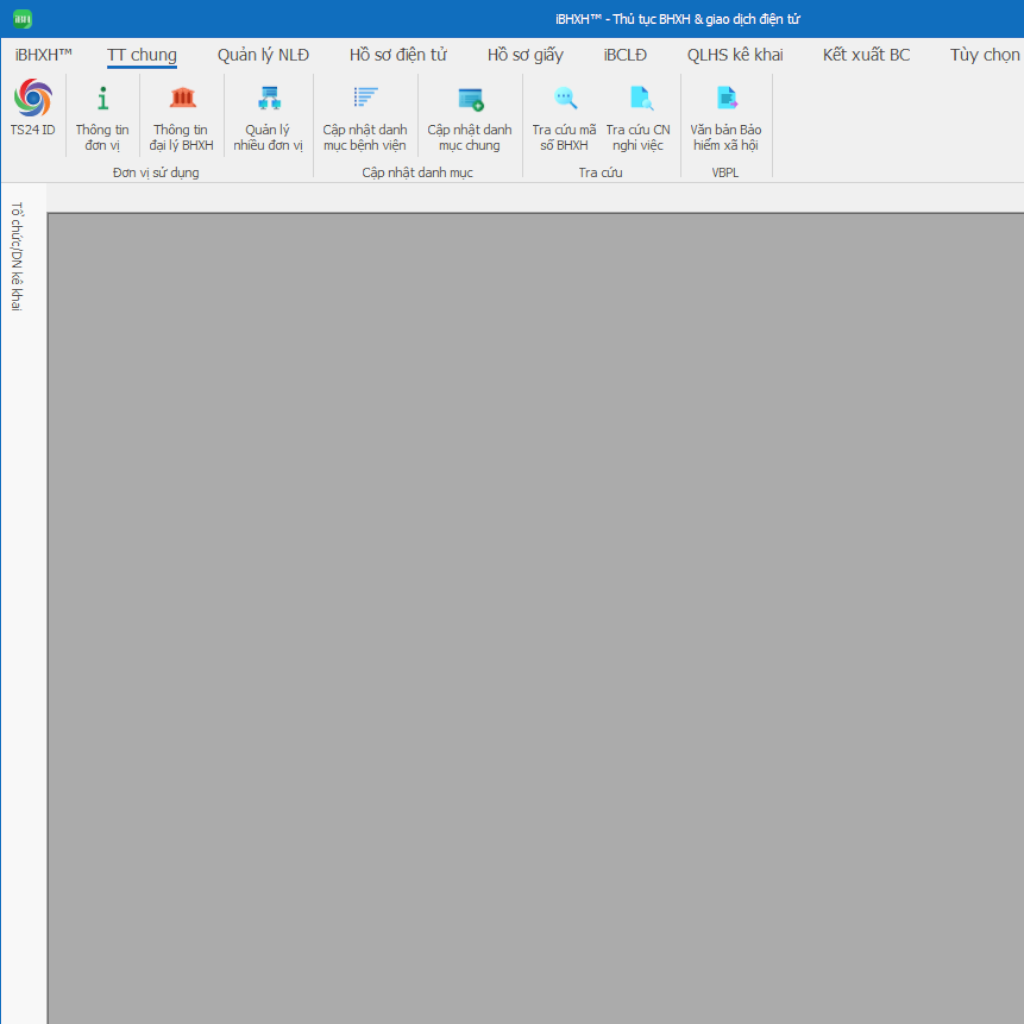This screenshot has width=1024, height=1024.
Task: Go to the Hồ sơ giấy tab
Action: click(x=525, y=55)
